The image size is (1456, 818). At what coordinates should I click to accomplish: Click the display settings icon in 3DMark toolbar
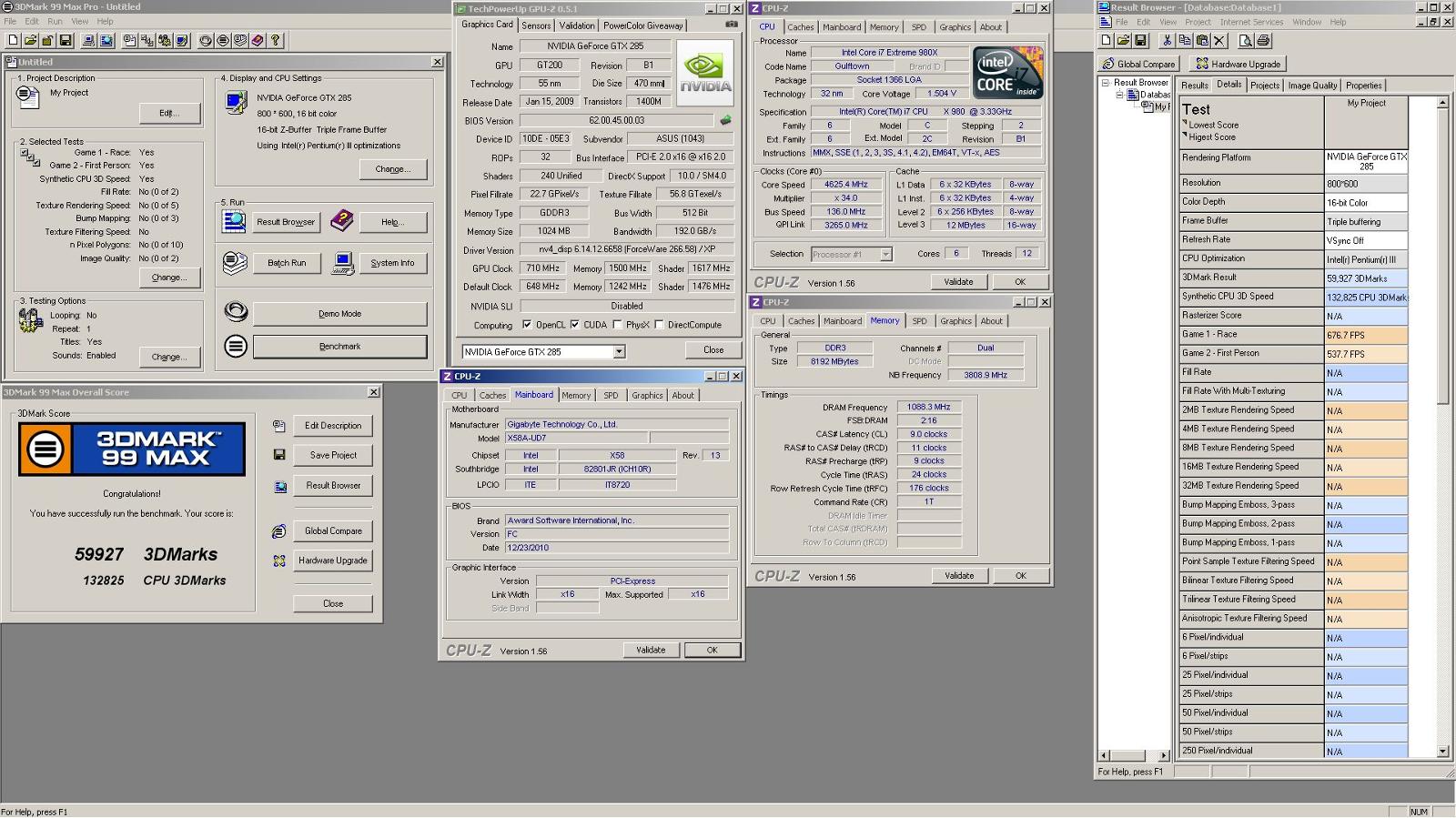pos(182,40)
